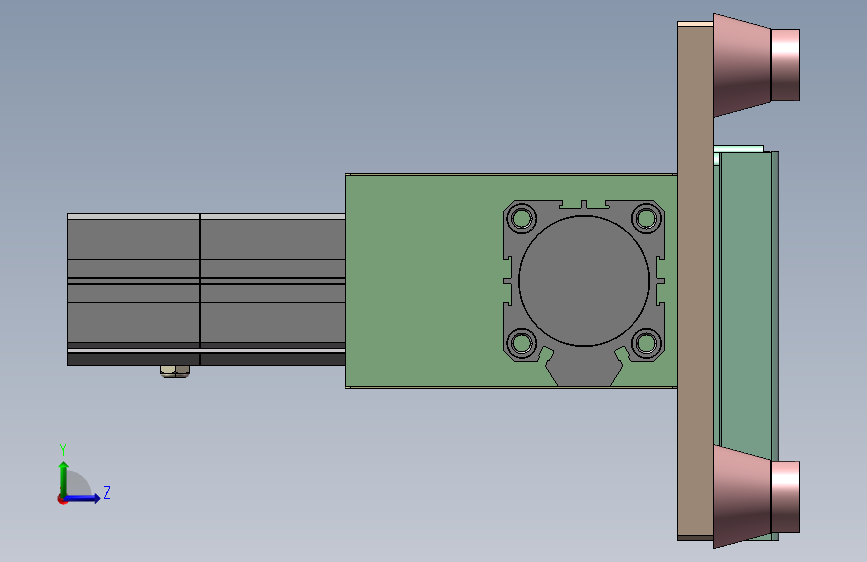Screen dimensions: 867x562
Task: Select the green mounting bracket plate
Action: point(423,281)
